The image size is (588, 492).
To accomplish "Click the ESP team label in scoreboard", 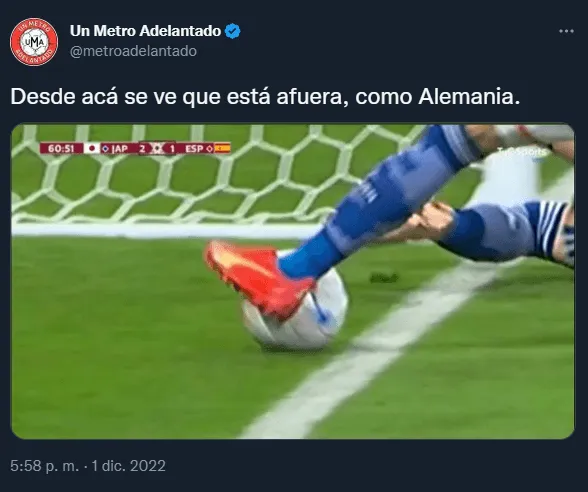I will pos(194,148).
